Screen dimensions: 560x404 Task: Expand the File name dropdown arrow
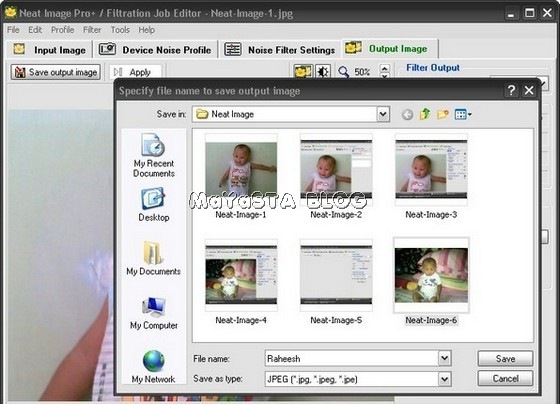click(445, 358)
